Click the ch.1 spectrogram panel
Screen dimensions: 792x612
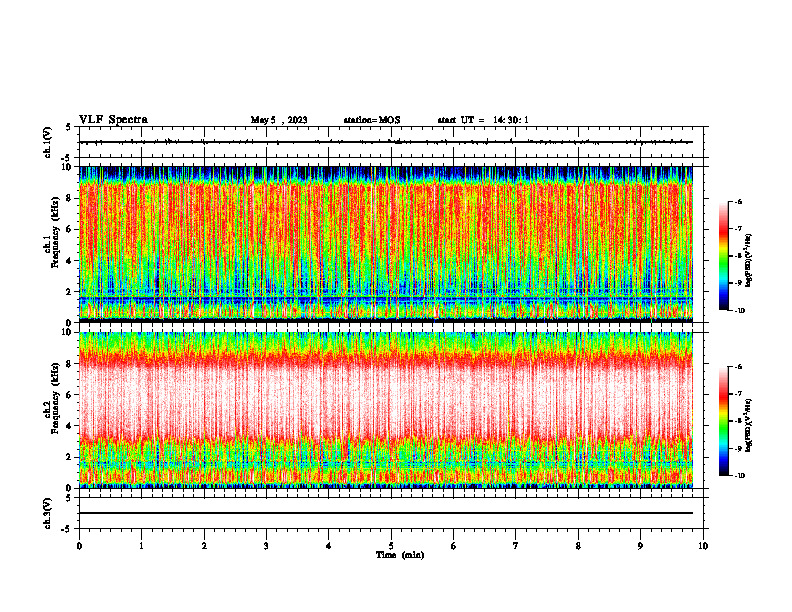pos(386,244)
